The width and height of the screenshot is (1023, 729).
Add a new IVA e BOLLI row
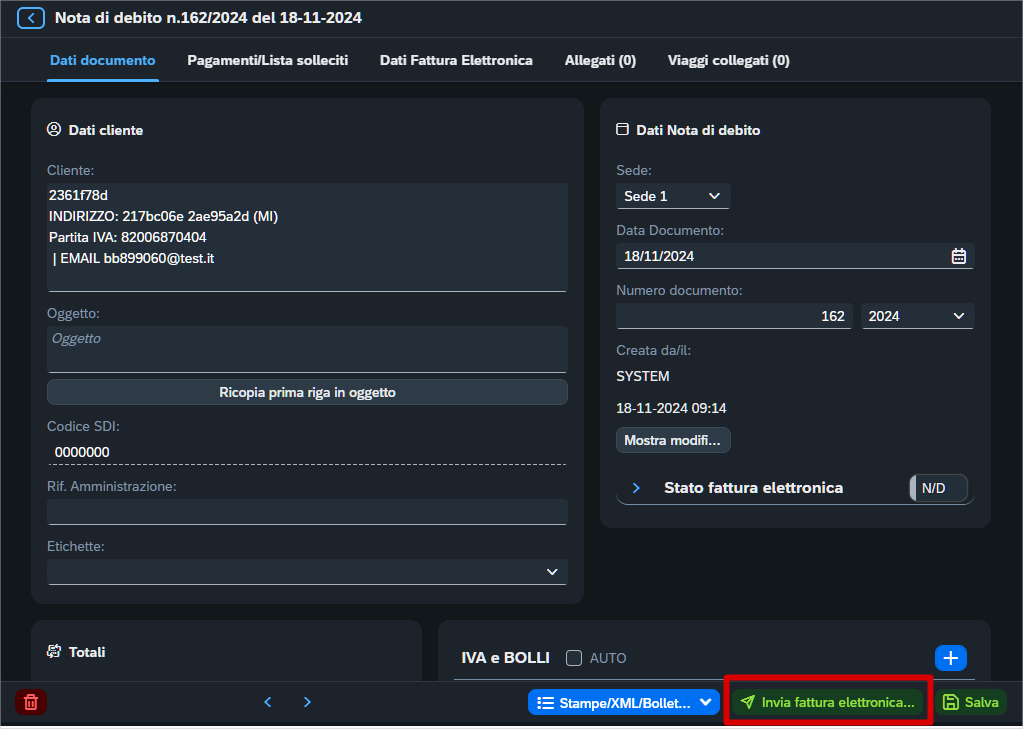click(951, 658)
